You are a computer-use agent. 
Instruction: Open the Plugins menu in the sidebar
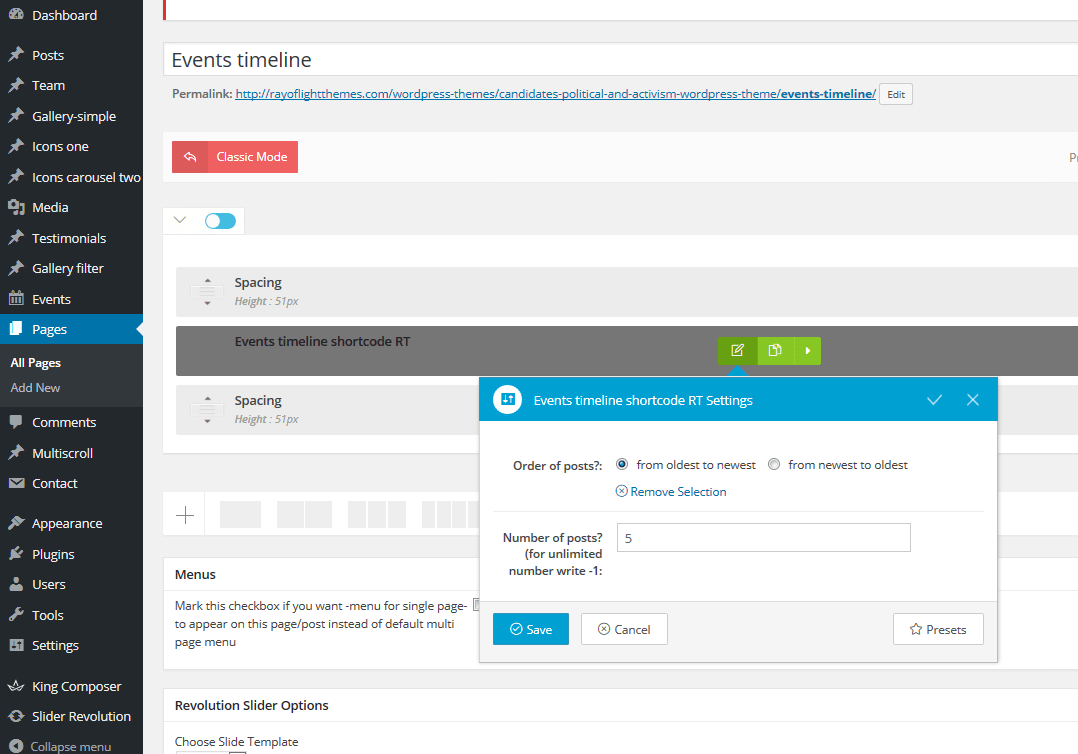tap(53, 554)
